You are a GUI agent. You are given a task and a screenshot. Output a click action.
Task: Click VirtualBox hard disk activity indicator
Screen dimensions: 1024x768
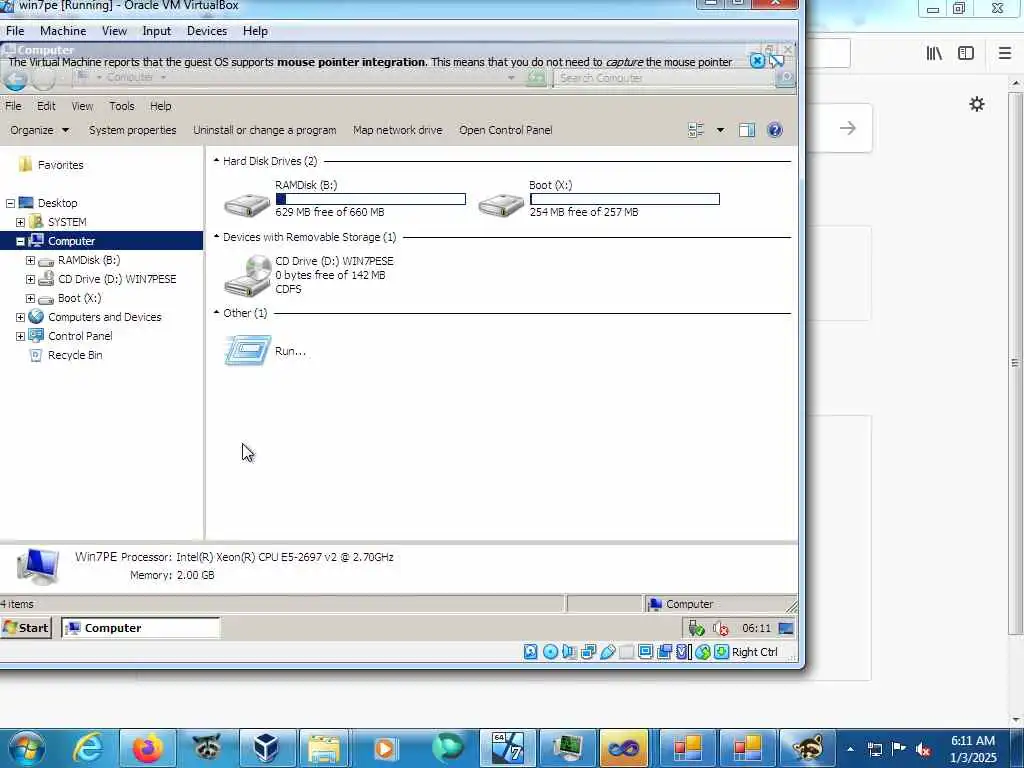point(530,652)
